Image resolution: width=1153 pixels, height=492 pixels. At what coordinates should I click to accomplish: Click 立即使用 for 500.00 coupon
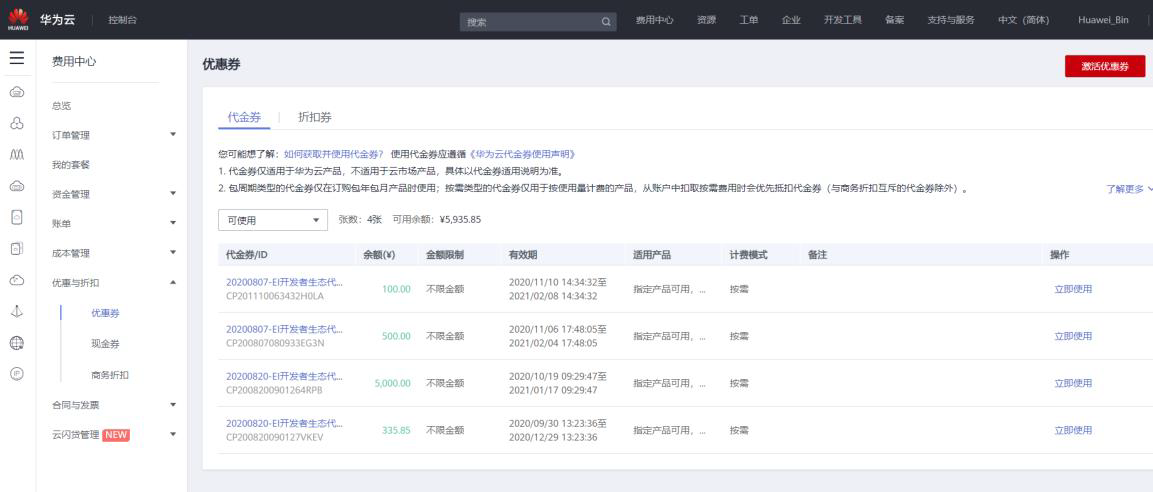tap(1073, 336)
